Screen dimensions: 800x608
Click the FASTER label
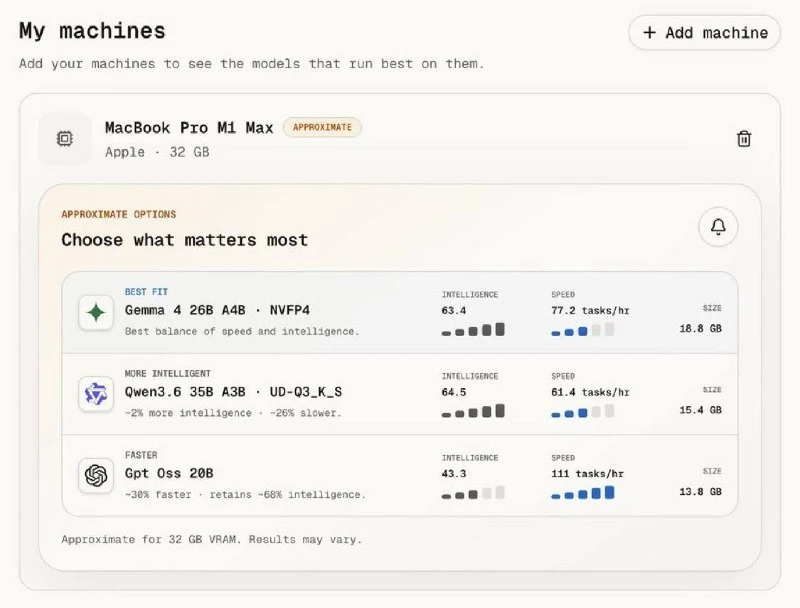[141, 455]
